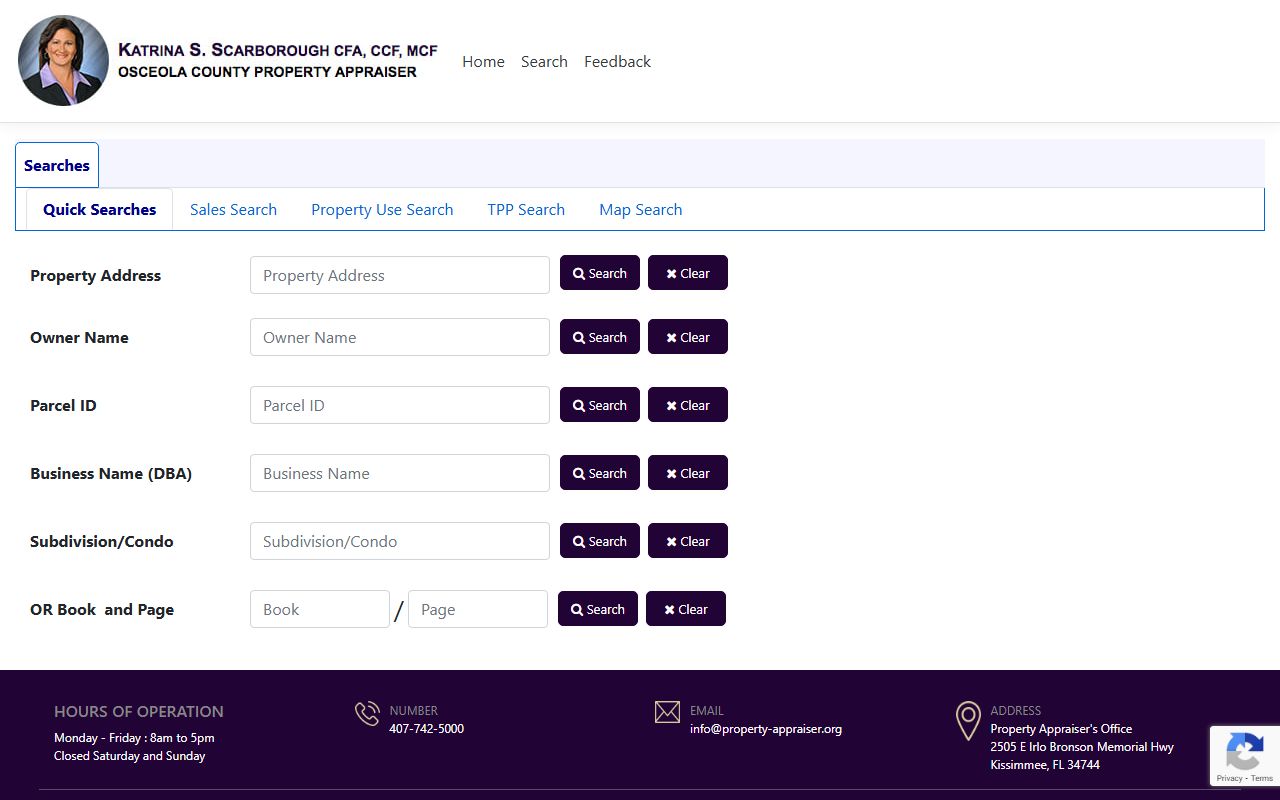Focus the Owner Name input field
Viewport: 1280px width, 800px height.
click(400, 337)
